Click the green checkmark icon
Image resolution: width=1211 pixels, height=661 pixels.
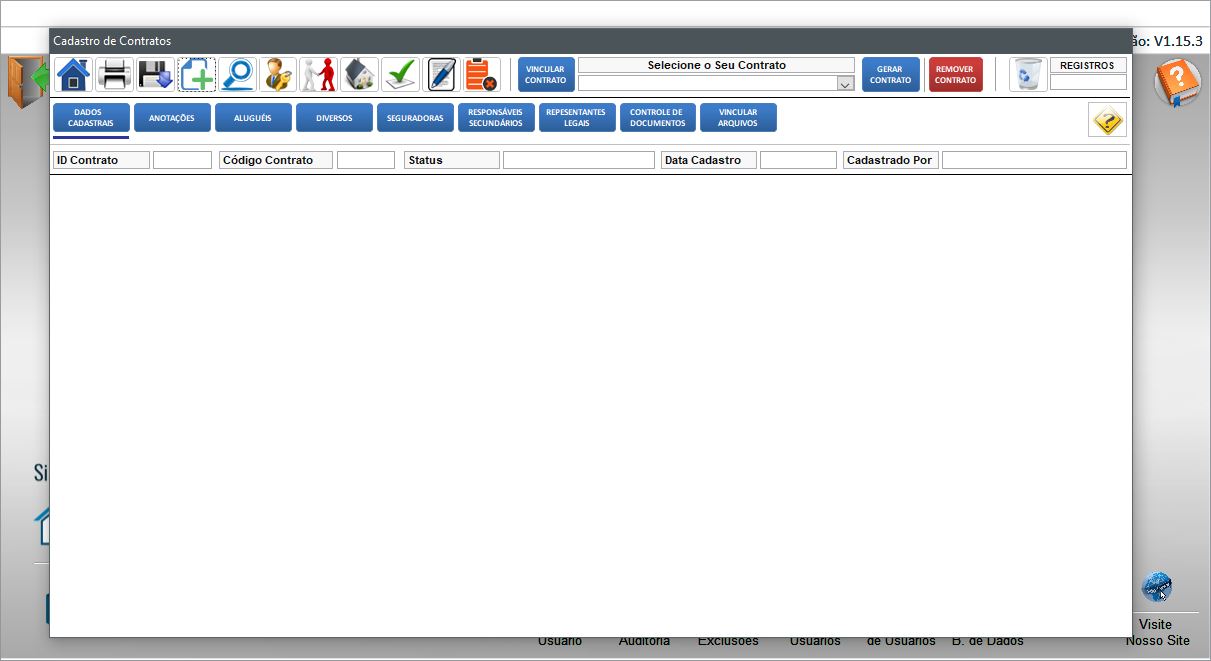coord(401,75)
